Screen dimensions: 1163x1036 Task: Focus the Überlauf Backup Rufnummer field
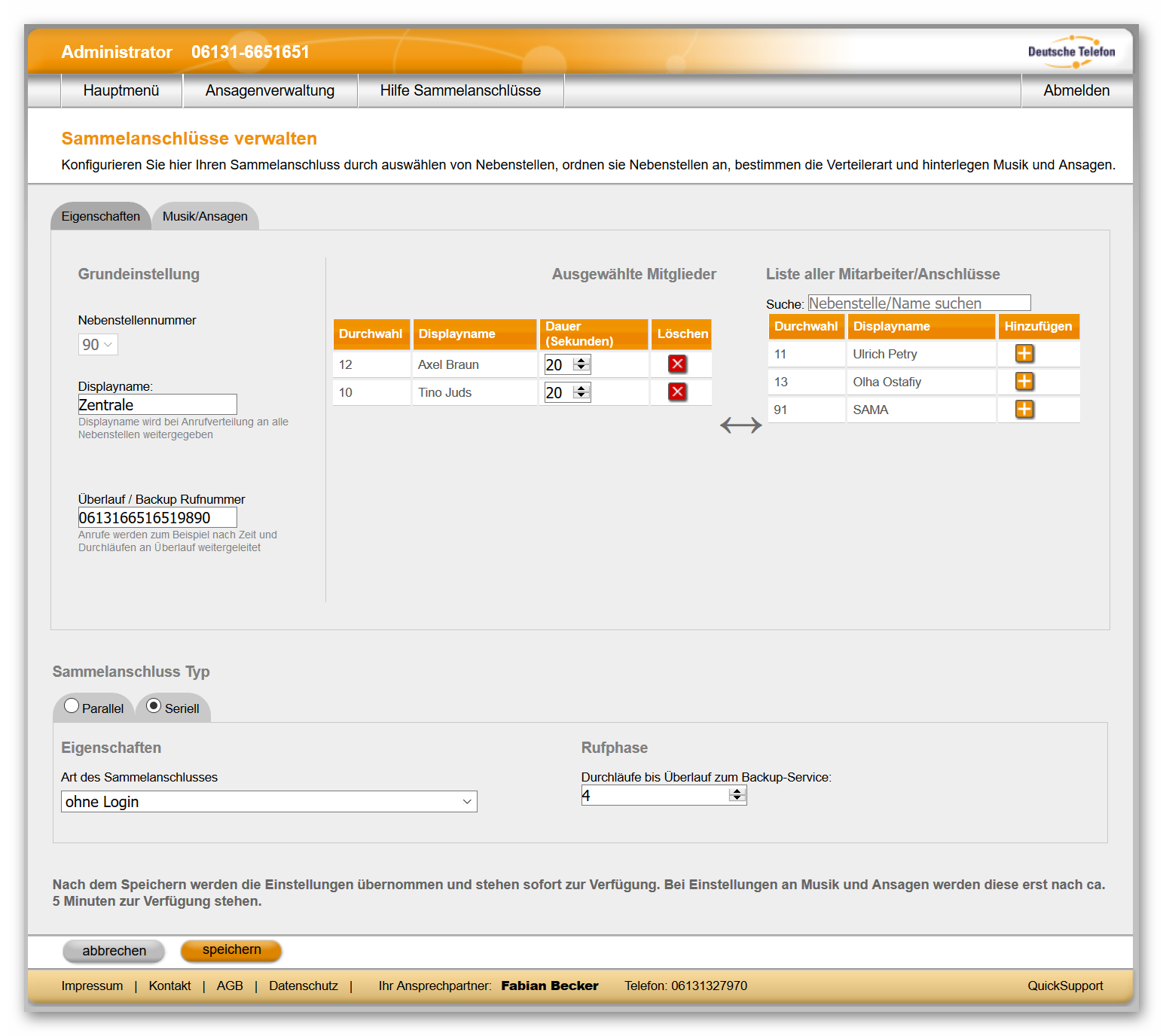pyautogui.click(x=157, y=517)
